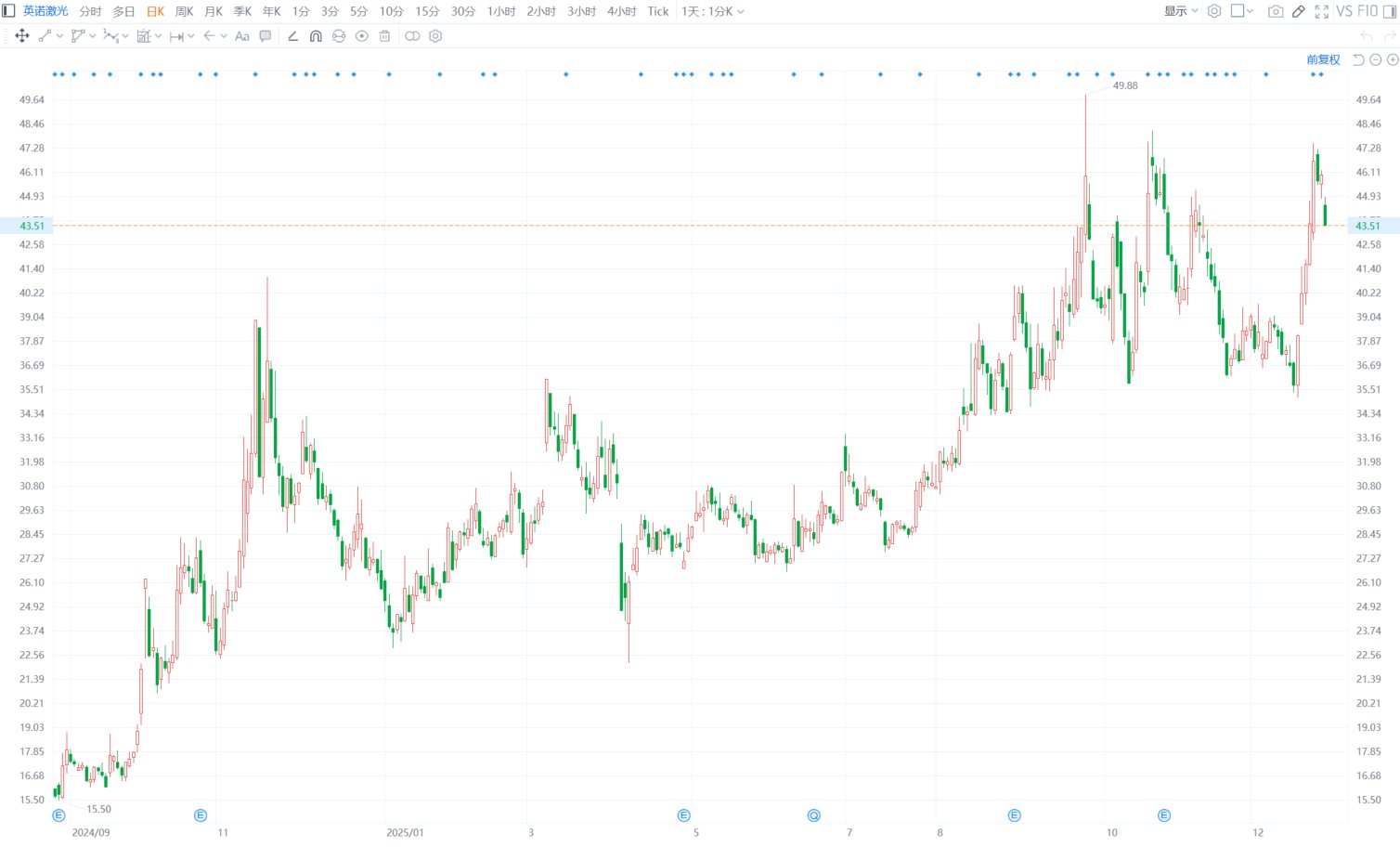Click the 前复权 adjustment link
Screen dimensions: 1400x847
pos(1323,59)
